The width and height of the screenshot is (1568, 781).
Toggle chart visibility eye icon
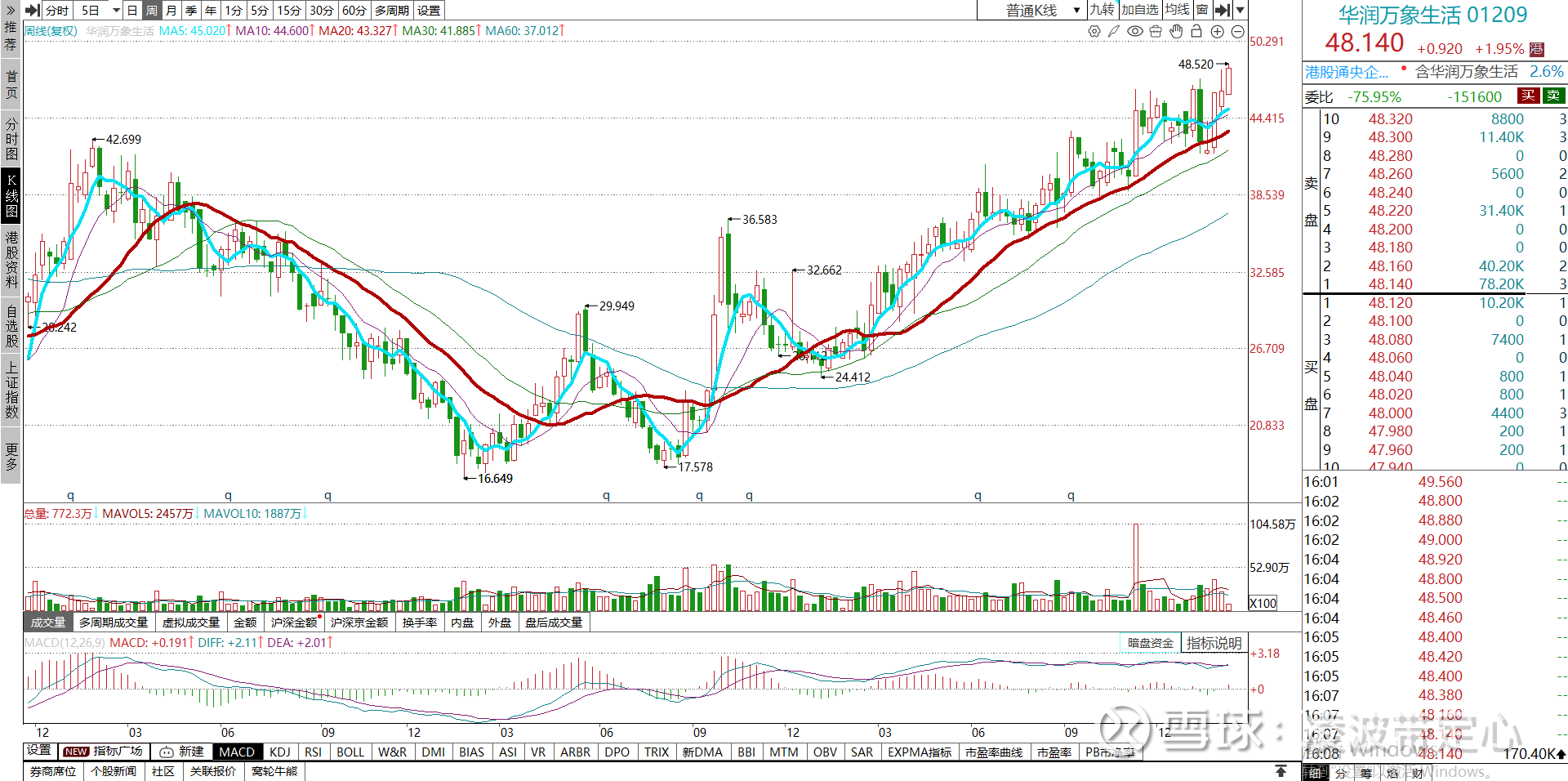point(1135,31)
